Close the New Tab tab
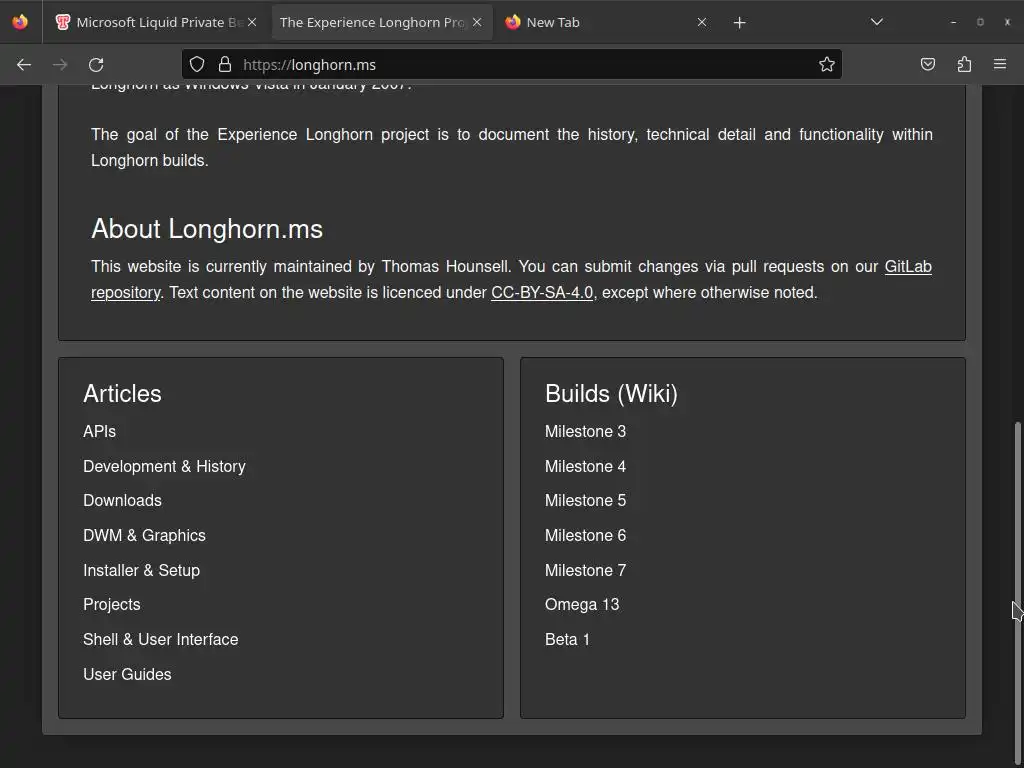1024x768 pixels. (x=702, y=22)
